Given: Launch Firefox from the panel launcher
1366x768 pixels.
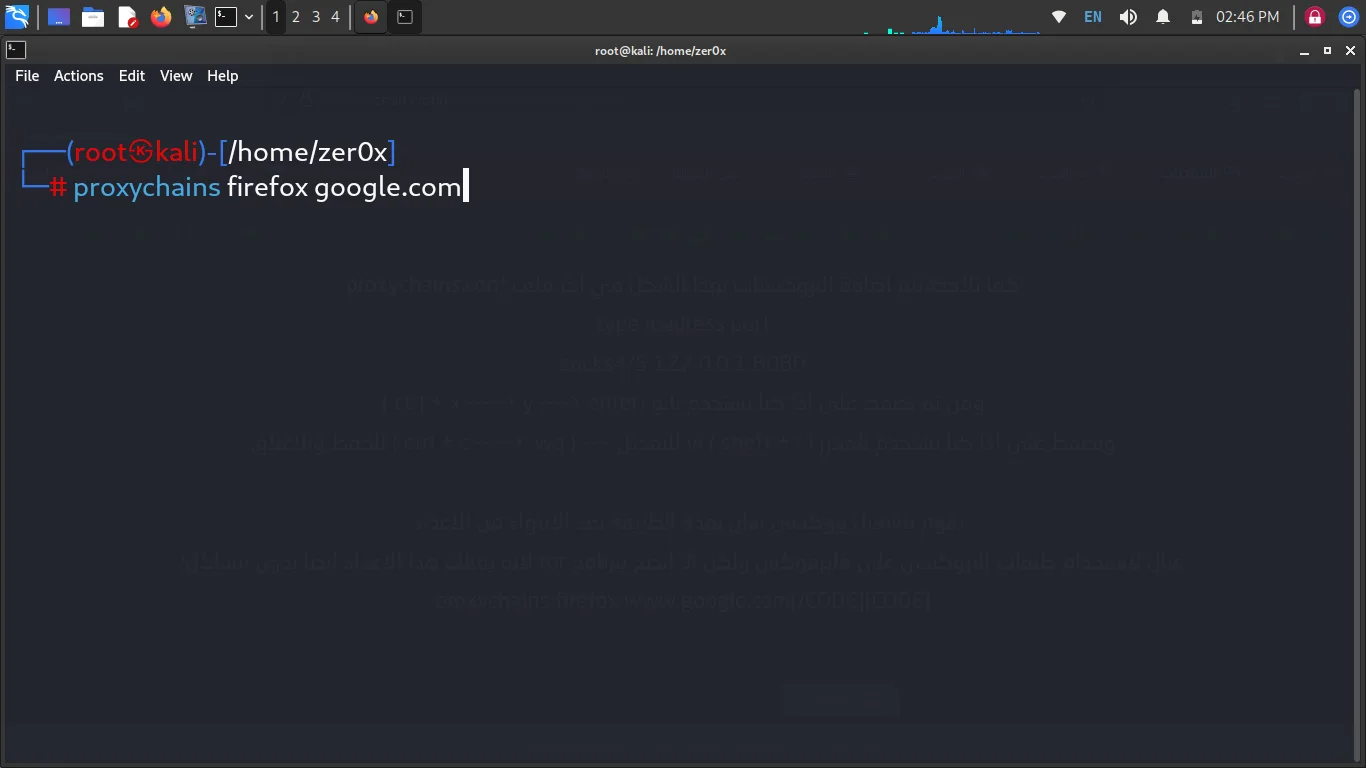Looking at the screenshot, I should click(x=161, y=17).
